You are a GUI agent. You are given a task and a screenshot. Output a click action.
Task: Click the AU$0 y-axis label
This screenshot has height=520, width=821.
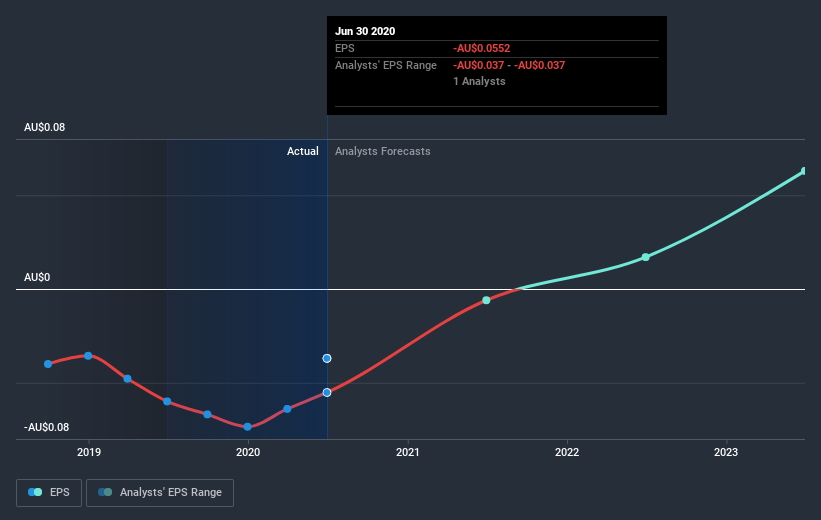37,277
